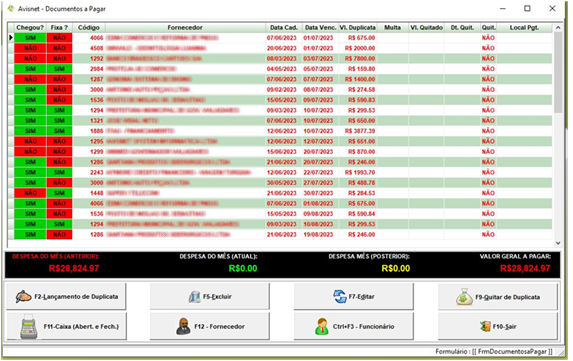Click the hand icon on F2-Lançamento de Duplicata
573x361 pixels.
click(x=23, y=296)
